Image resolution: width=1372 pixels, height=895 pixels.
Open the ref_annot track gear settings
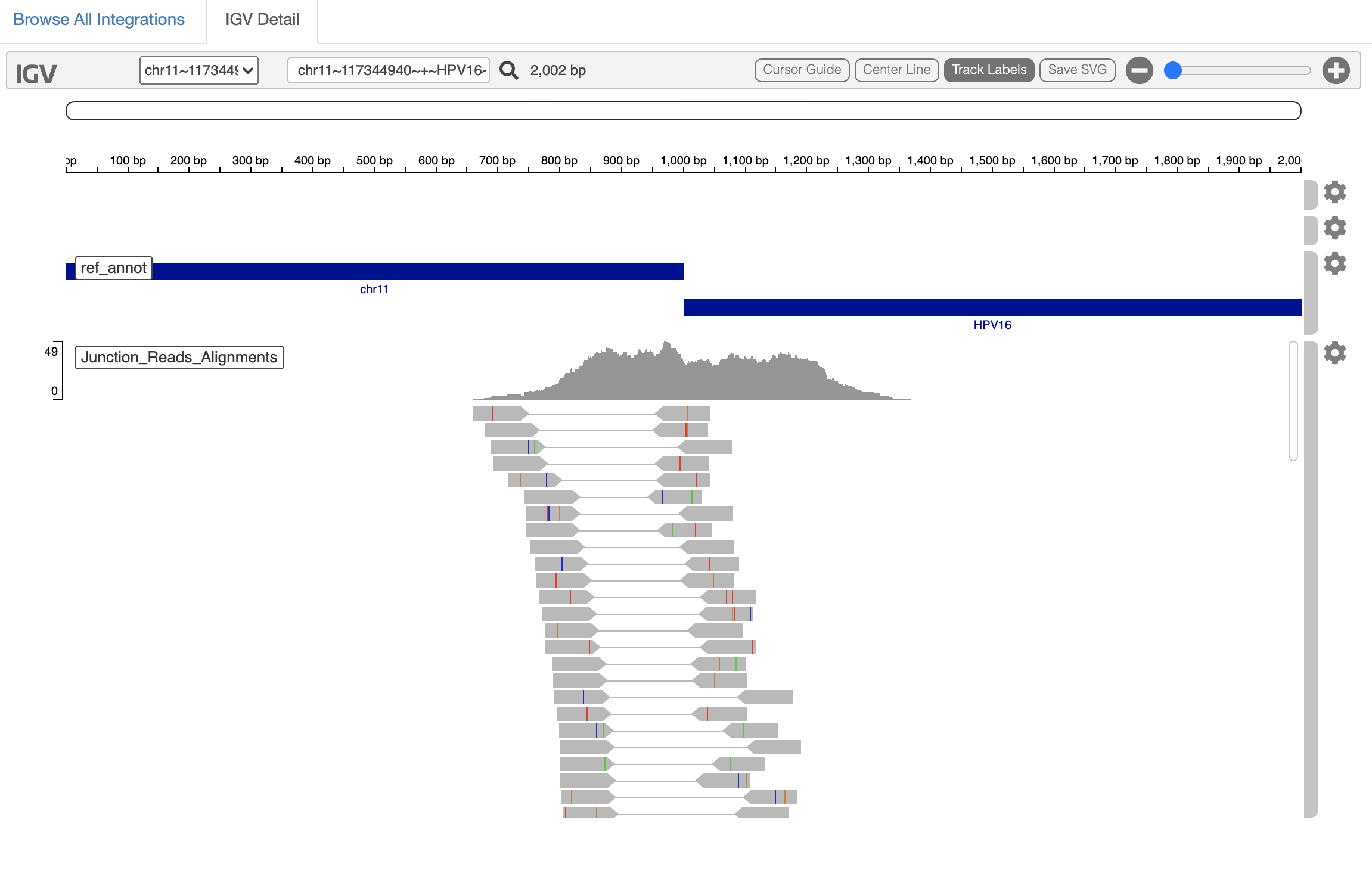tap(1335, 263)
